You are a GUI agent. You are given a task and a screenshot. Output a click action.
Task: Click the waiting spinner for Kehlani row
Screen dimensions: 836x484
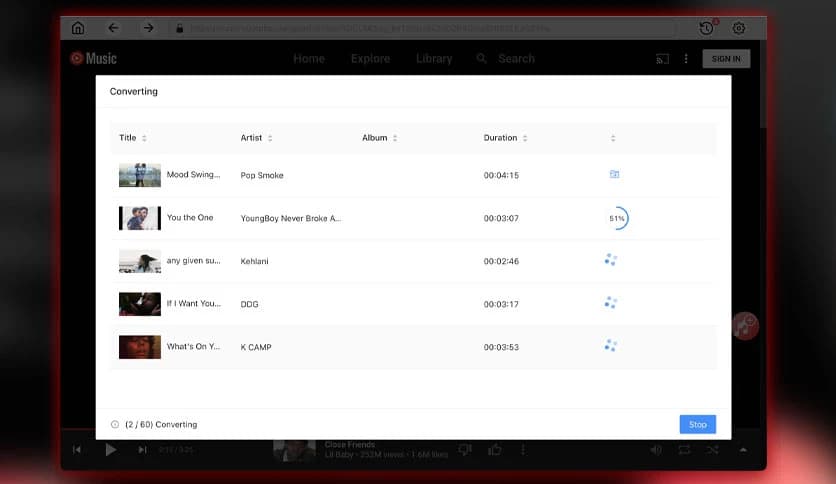pos(611,260)
